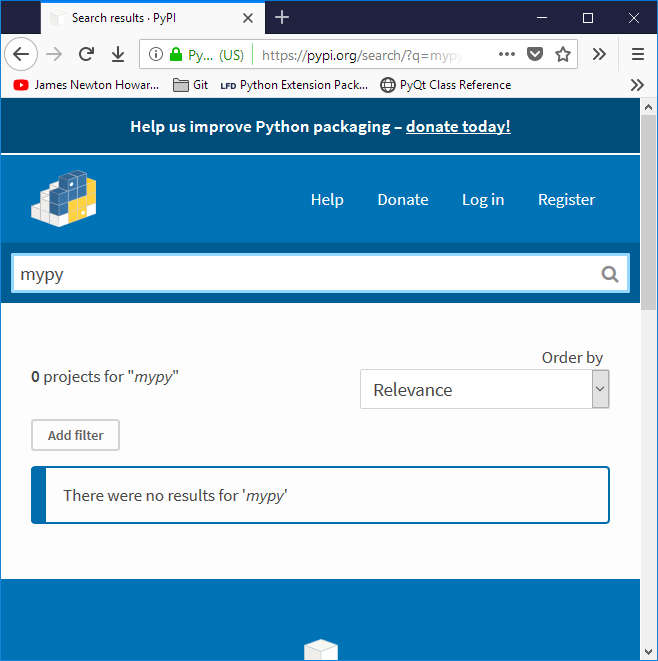Click scrollbar up arrow
Viewport: 658px width, 661px height.
click(x=649, y=107)
